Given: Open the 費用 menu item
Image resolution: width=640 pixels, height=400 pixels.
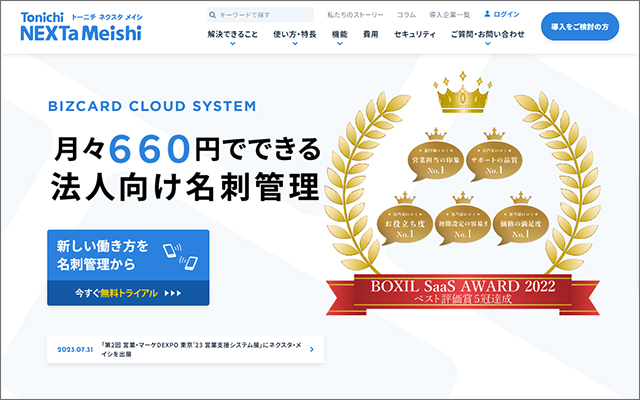Looking at the screenshot, I should 371,34.
